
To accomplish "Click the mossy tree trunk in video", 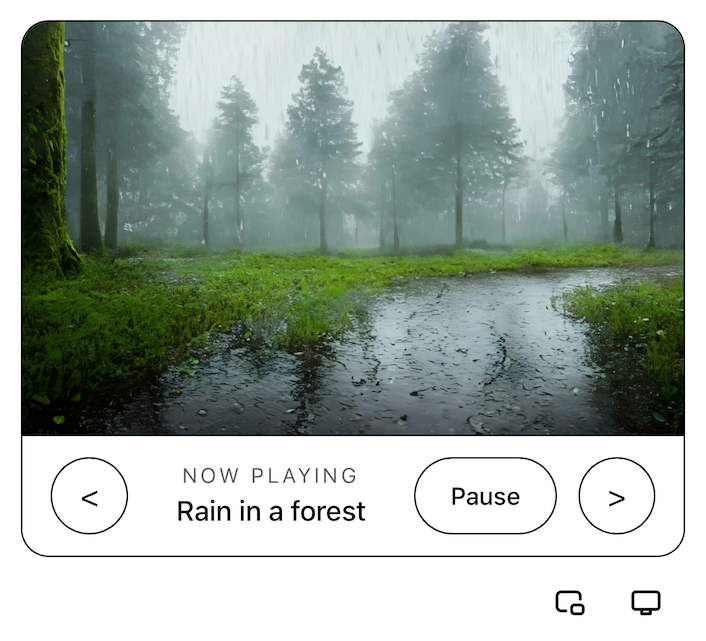I will [45, 149].
